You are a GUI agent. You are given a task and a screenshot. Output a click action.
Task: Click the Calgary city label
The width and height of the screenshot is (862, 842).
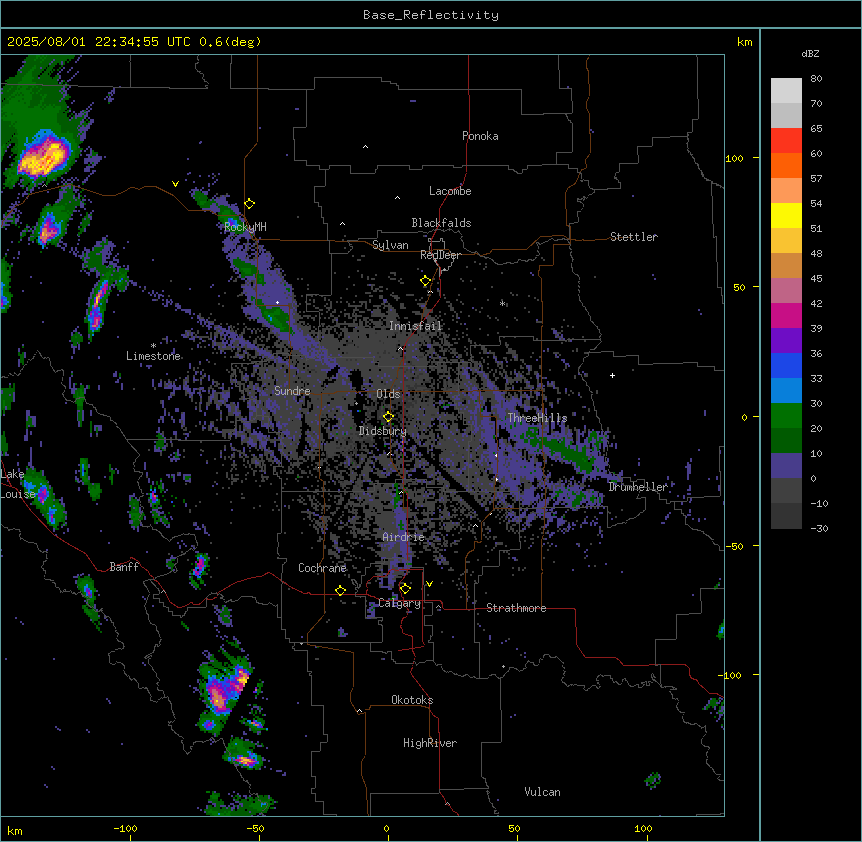[x=399, y=603]
